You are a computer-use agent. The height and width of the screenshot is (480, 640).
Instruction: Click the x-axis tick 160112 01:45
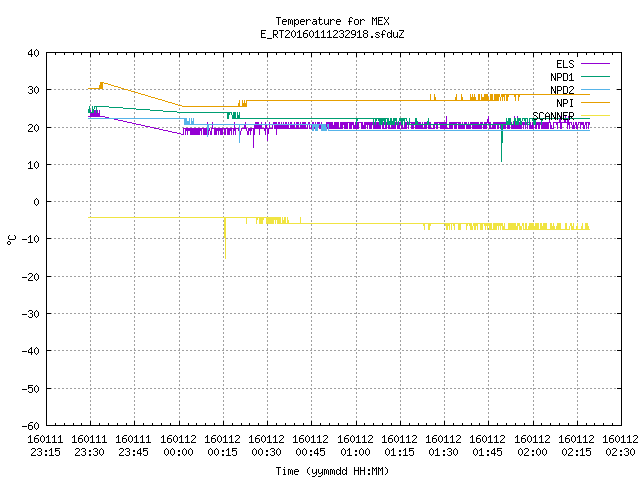(488, 446)
